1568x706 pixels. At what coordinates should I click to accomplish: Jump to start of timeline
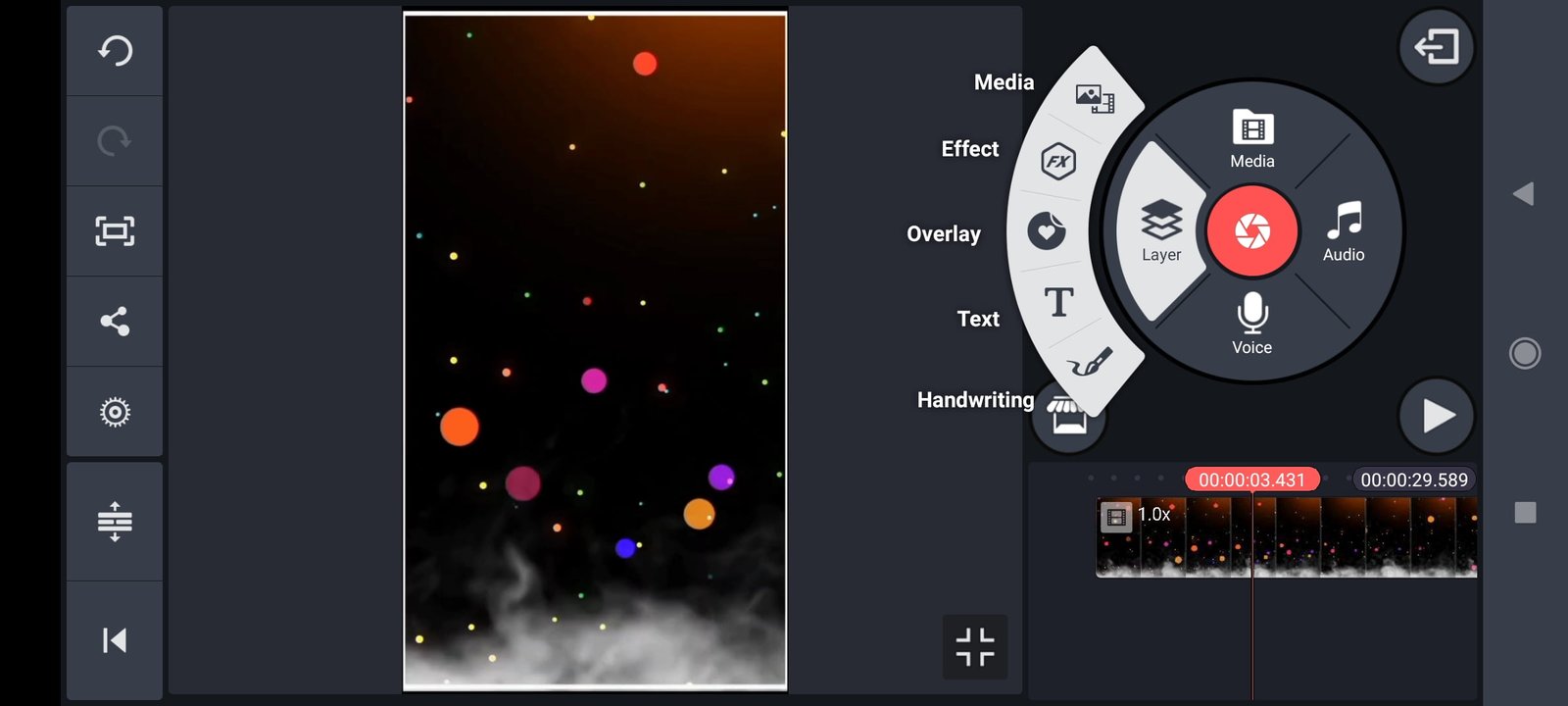point(115,640)
